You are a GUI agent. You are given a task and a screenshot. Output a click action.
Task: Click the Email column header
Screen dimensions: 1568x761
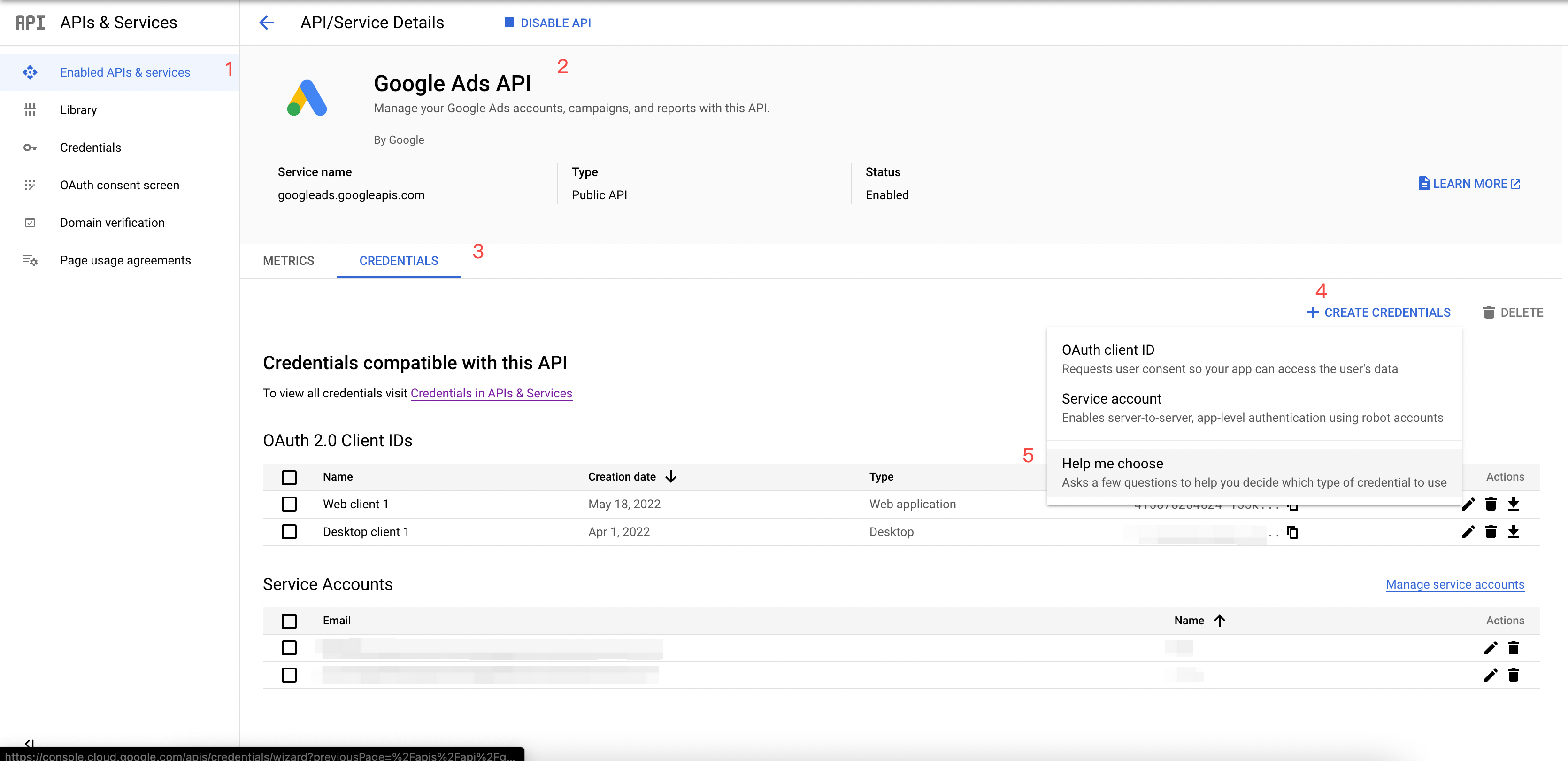337,620
